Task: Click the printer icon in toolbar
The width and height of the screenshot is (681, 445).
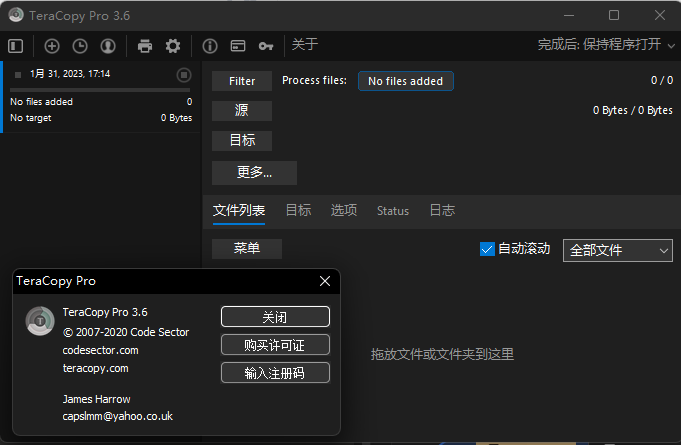Action: [x=145, y=46]
